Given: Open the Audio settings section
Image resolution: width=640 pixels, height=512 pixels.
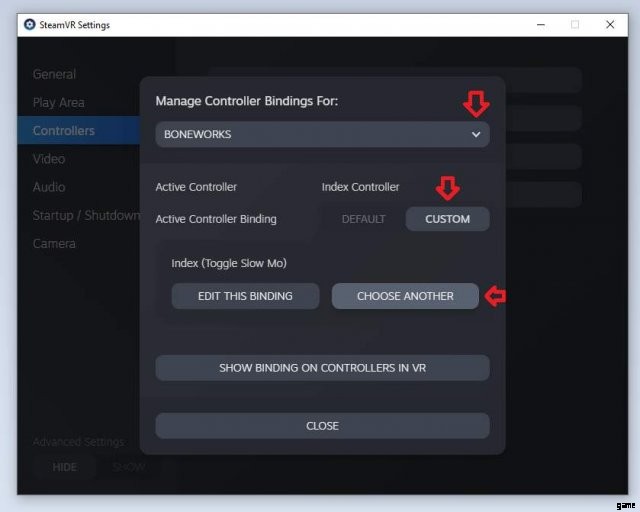Looking at the screenshot, I should pyautogui.click(x=49, y=187).
